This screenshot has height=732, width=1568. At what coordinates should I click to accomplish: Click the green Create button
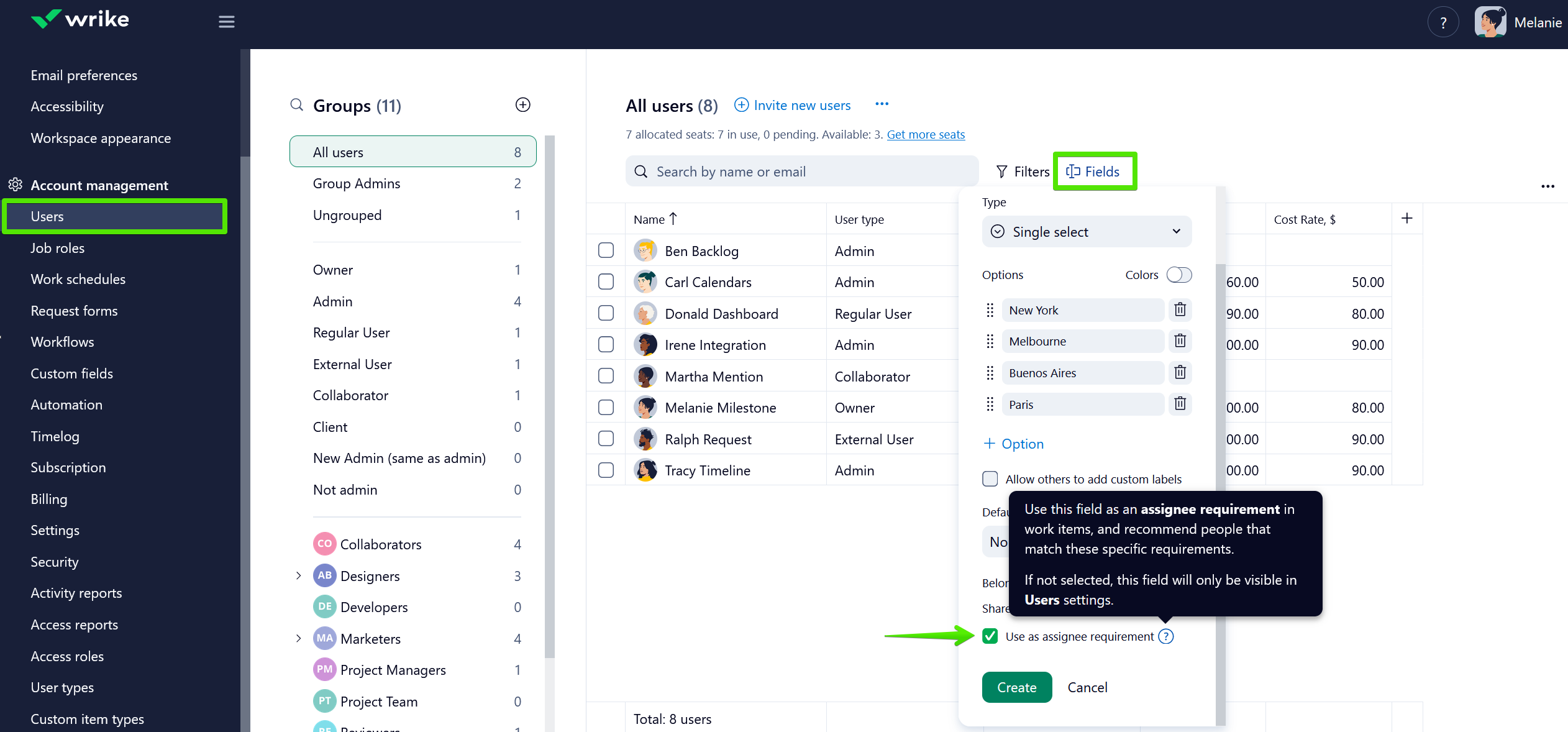(1016, 687)
